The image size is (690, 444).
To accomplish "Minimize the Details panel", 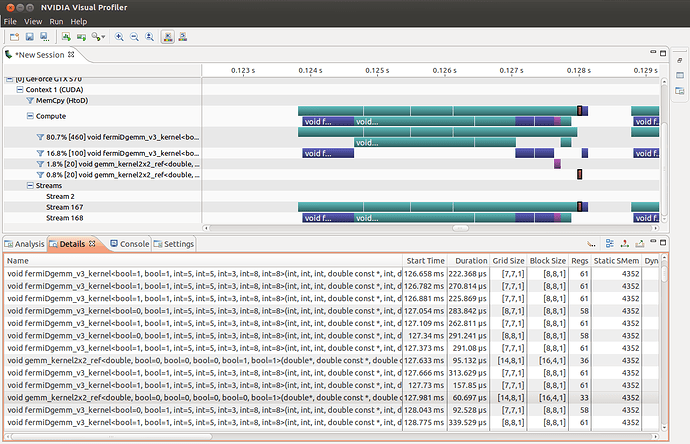I will click(x=653, y=241).
